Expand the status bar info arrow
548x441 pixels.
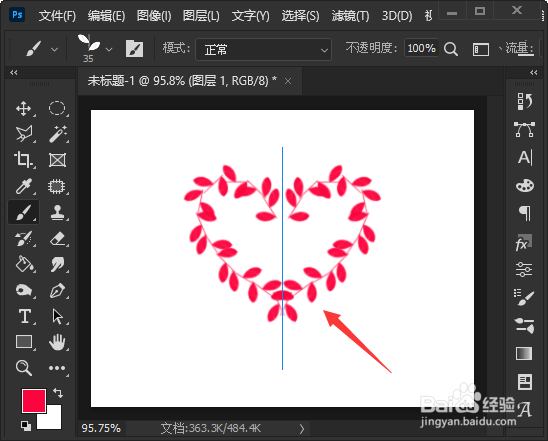(302, 429)
